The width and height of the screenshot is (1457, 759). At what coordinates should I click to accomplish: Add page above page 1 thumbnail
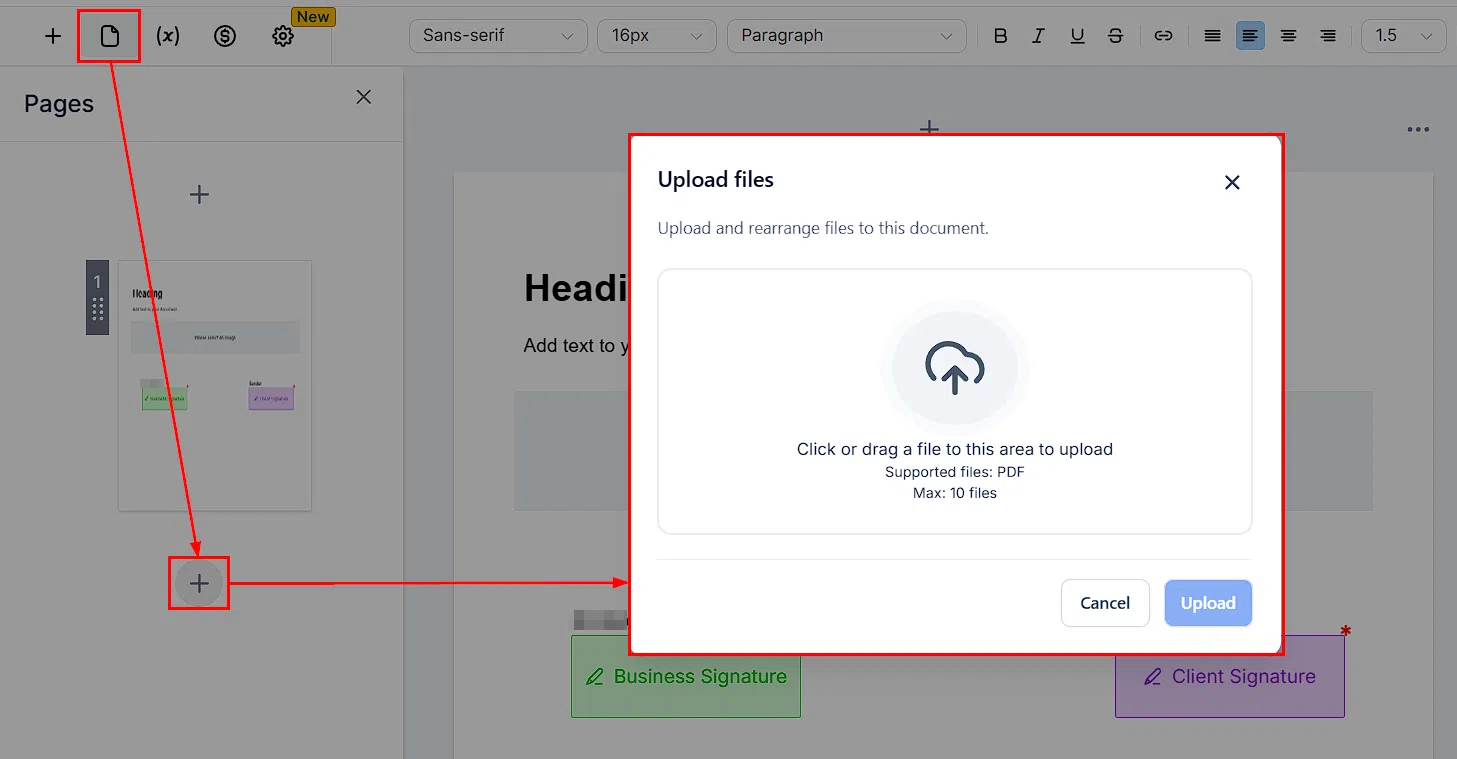[199, 194]
